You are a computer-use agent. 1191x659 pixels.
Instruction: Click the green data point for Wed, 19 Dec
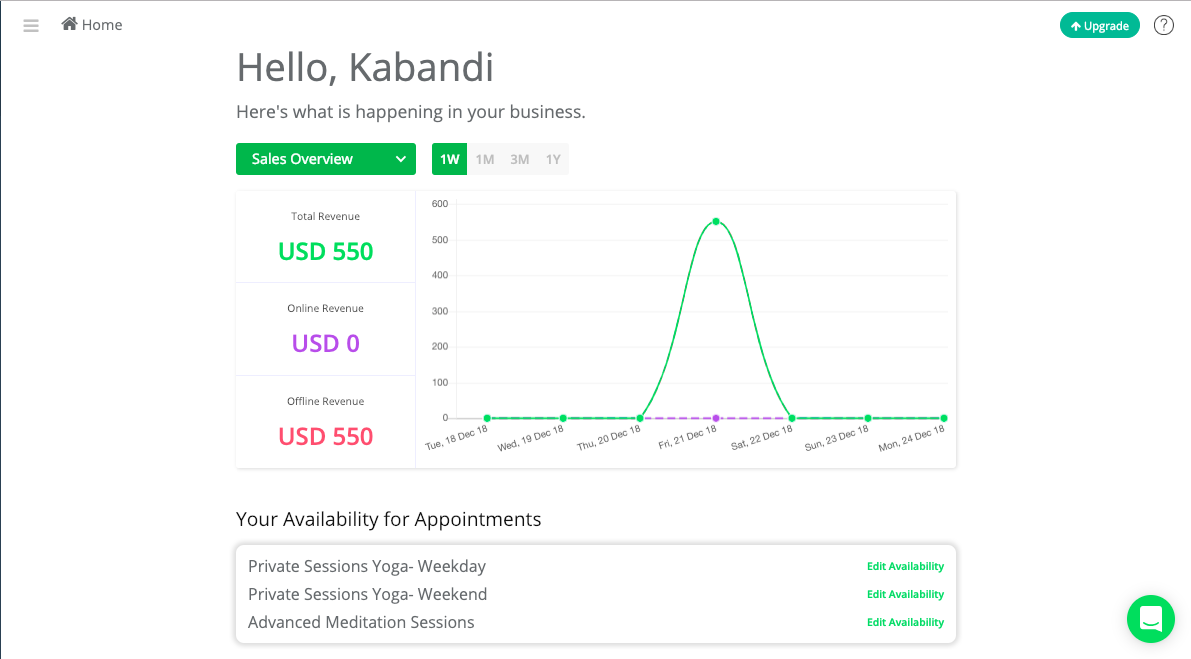click(x=563, y=418)
